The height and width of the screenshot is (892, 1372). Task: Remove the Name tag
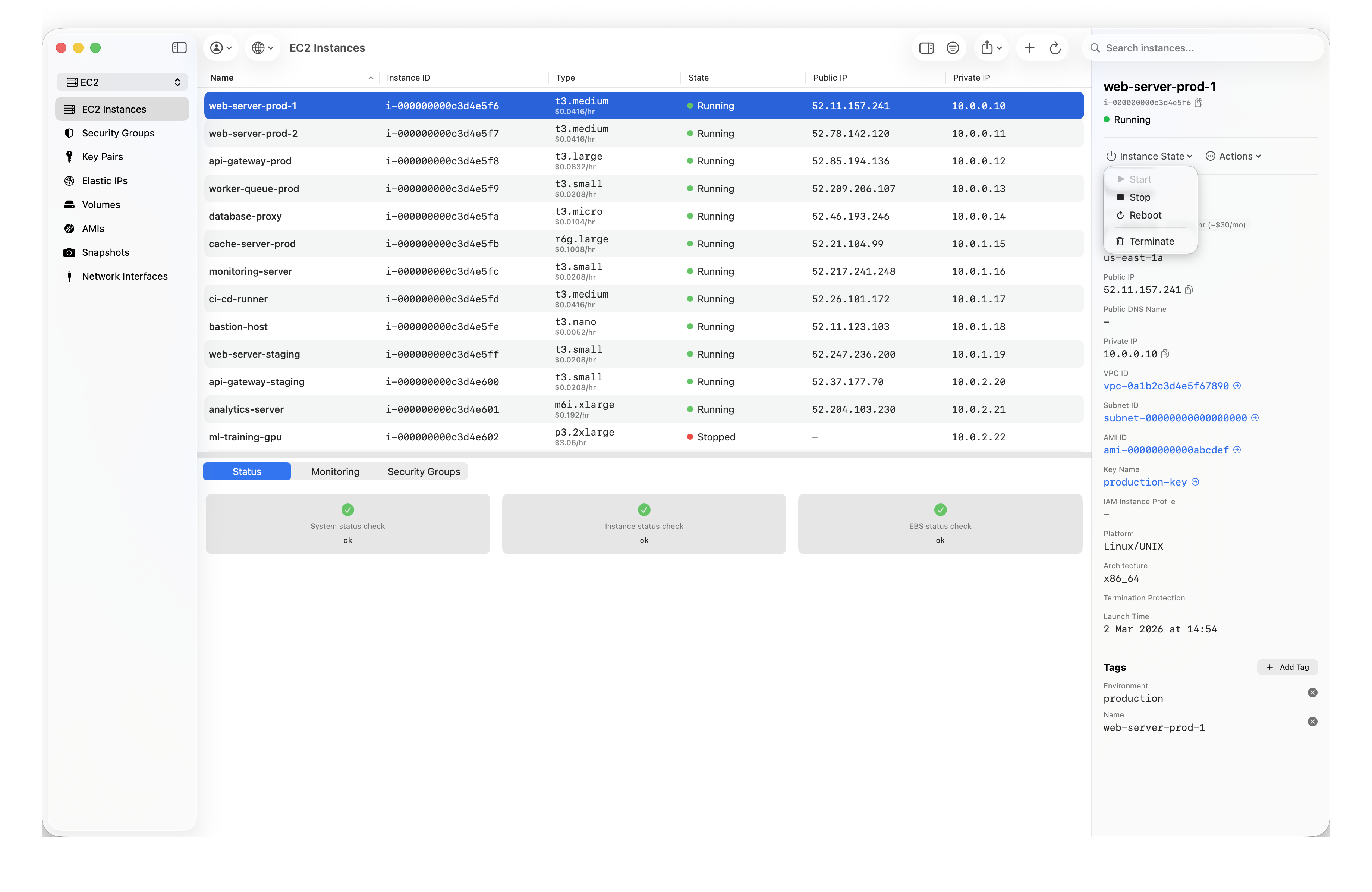pyautogui.click(x=1313, y=722)
